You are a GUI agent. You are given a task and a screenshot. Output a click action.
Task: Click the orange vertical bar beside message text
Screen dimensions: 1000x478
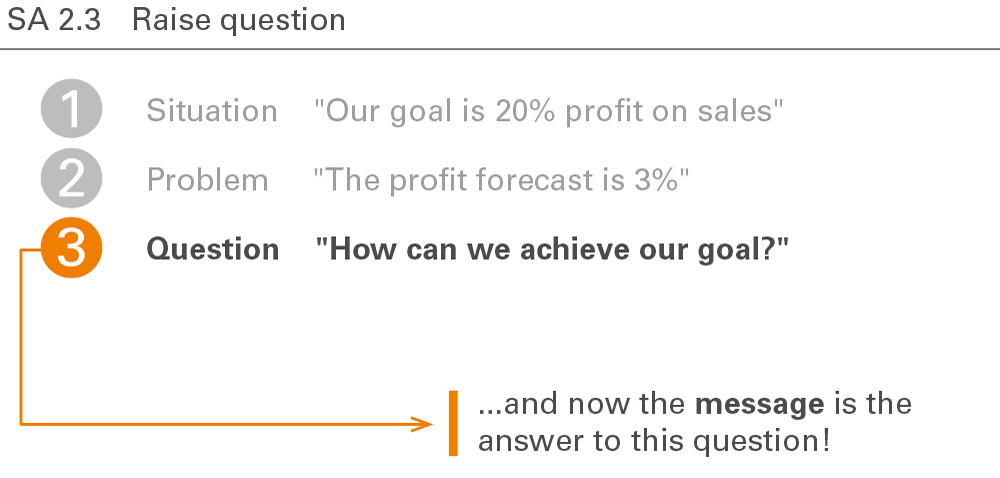tap(453, 423)
